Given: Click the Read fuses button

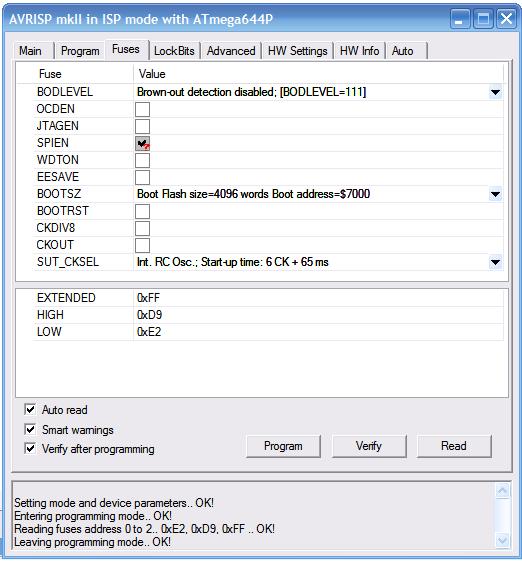Looking at the screenshot, I should tap(454, 446).
